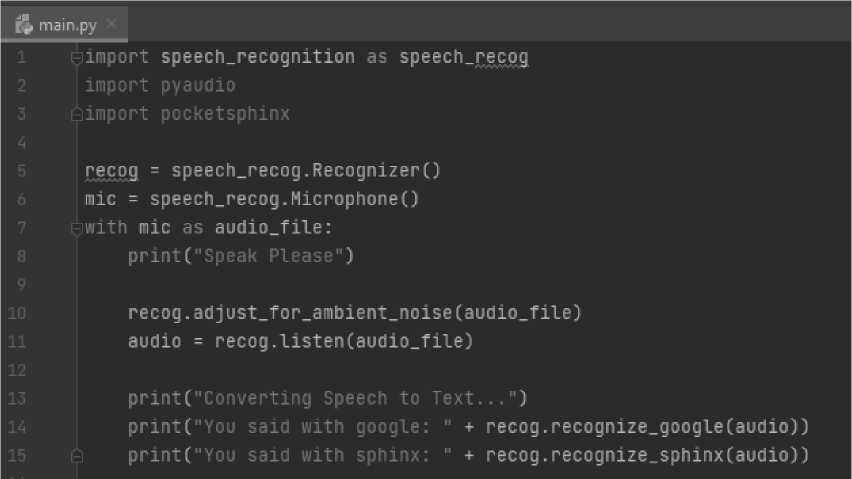Click line number 11 in the gutter
This screenshot has height=479, width=852.
point(21,342)
